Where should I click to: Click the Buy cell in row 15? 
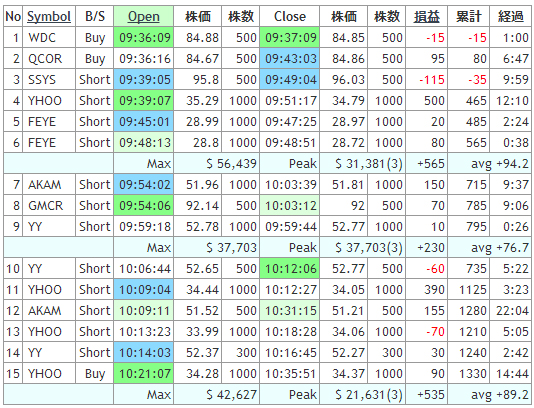(x=95, y=374)
